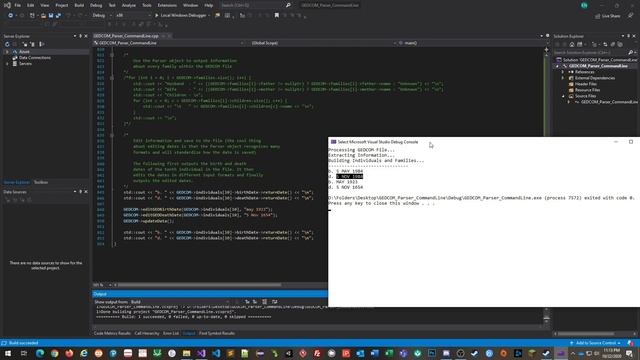
Task: Open the Extensions menu
Action: click(x=167, y=5)
